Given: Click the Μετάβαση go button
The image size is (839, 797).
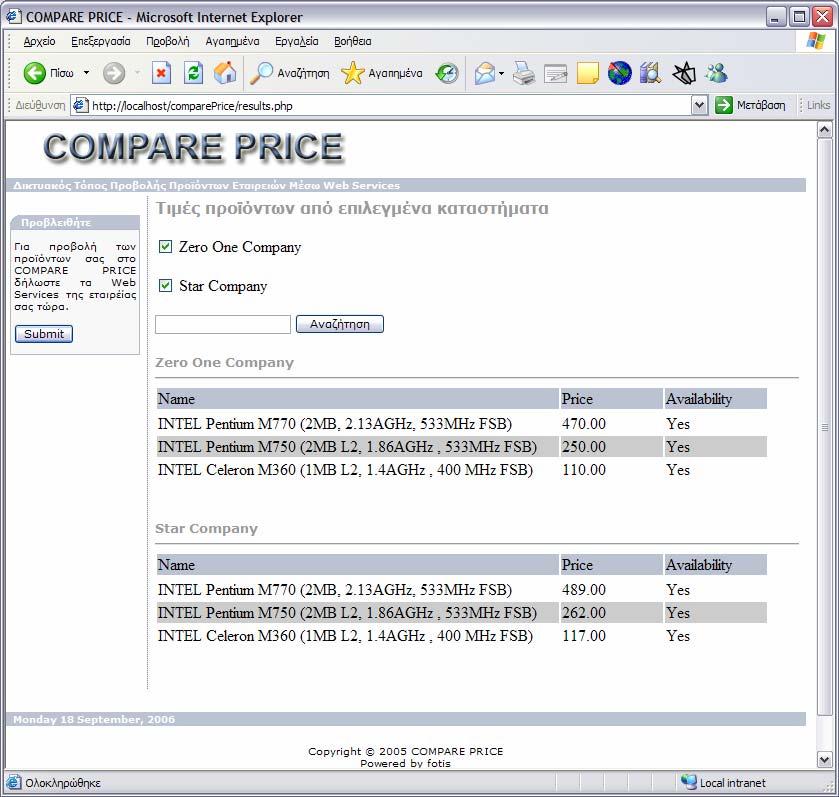Looking at the screenshot, I should [751, 105].
